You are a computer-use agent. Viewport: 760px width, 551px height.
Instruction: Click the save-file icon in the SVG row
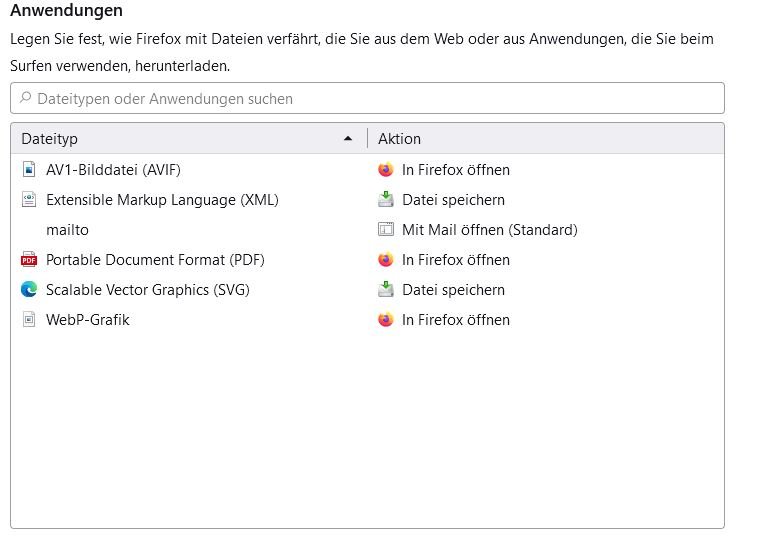[386, 289]
